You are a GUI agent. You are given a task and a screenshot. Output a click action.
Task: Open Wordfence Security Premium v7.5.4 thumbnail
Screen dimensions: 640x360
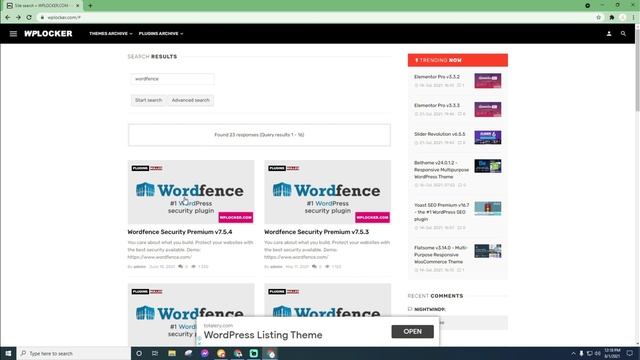[x=191, y=192]
